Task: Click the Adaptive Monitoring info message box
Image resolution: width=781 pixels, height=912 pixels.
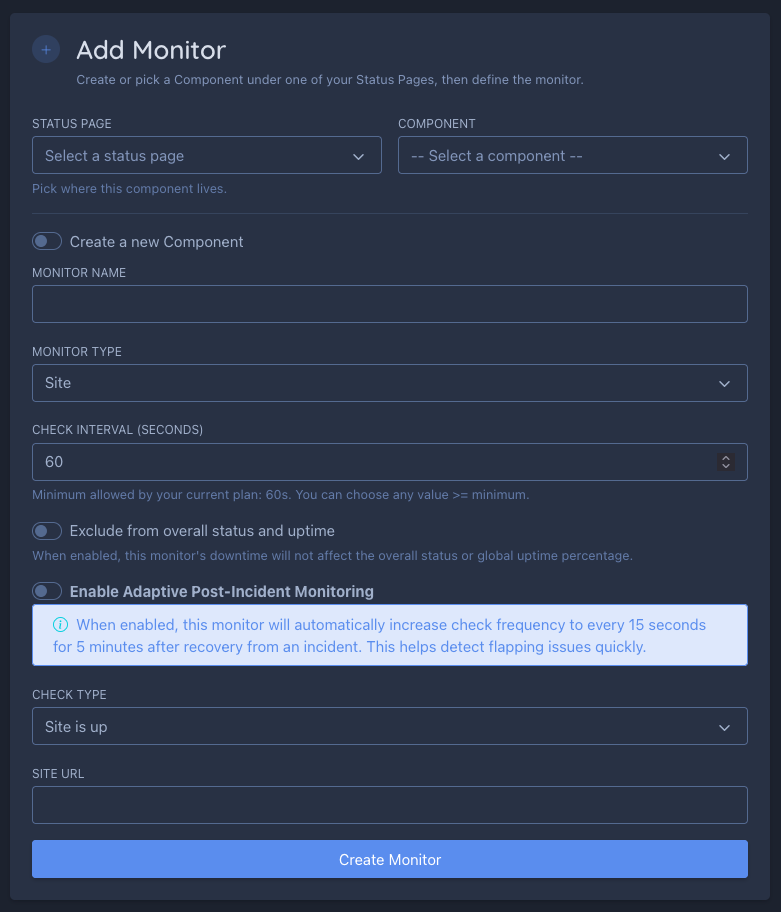Action: tap(390, 636)
